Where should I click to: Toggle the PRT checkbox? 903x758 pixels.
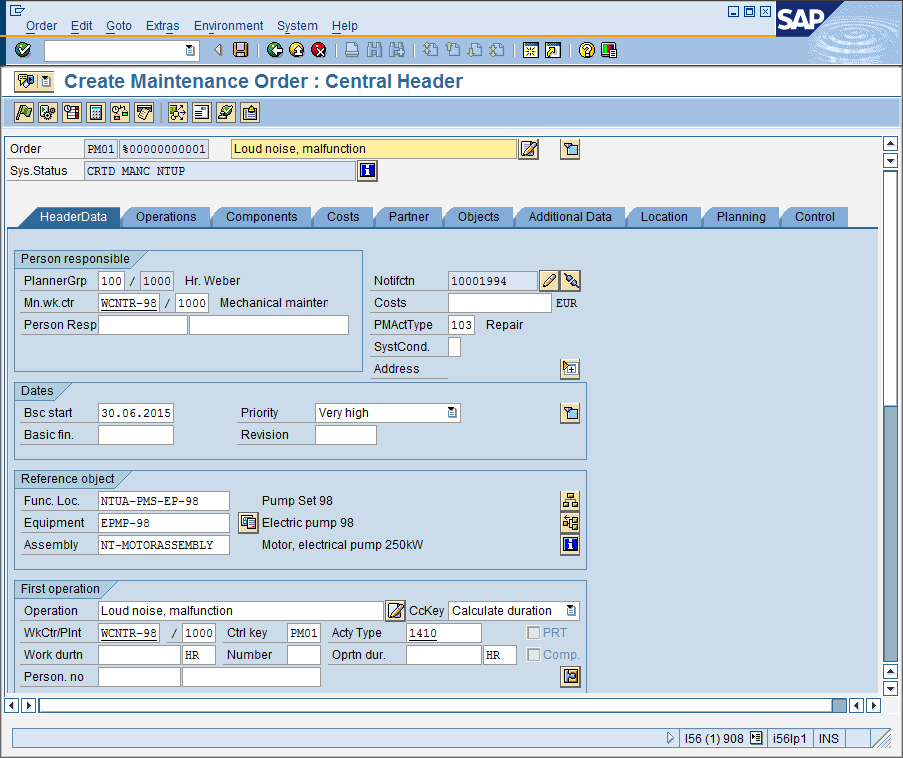pos(534,633)
